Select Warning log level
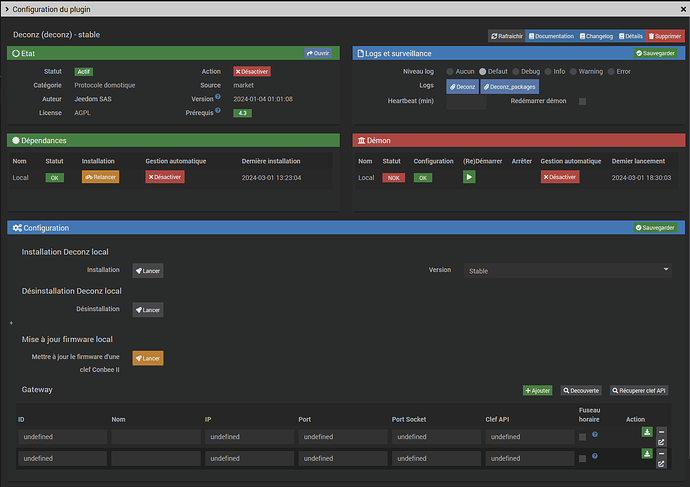This screenshot has height=487, width=690. pyautogui.click(x=573, y=71)
